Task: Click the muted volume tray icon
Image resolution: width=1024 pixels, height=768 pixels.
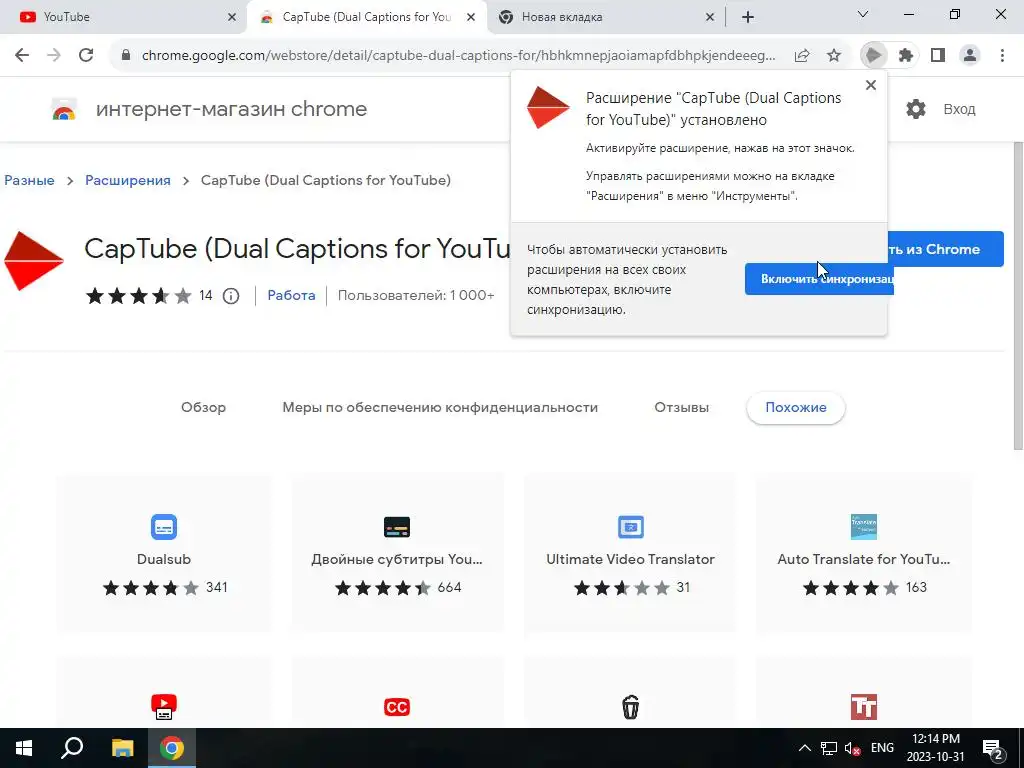Action: pos(852,748)
